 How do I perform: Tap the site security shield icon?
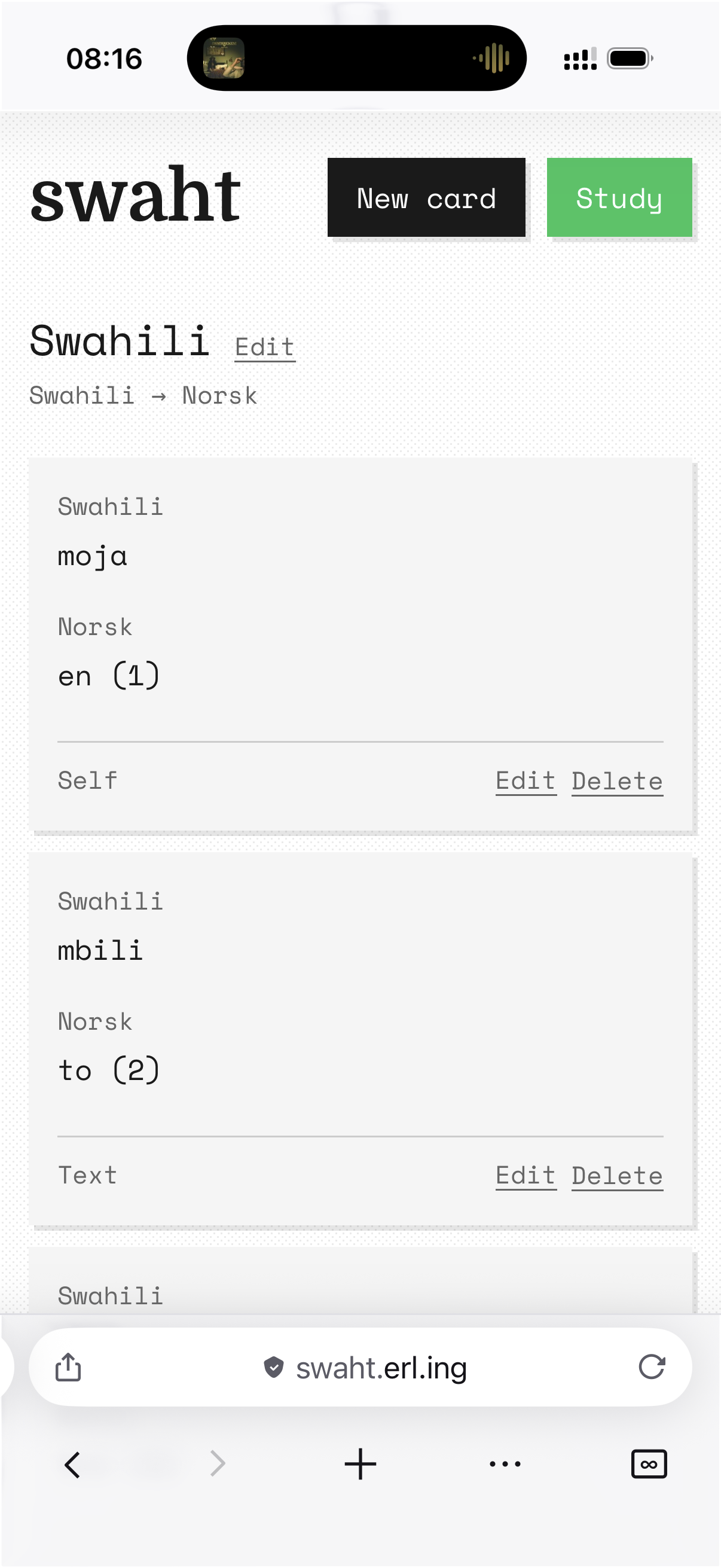pyautogui.click(x=274, y=1367)
